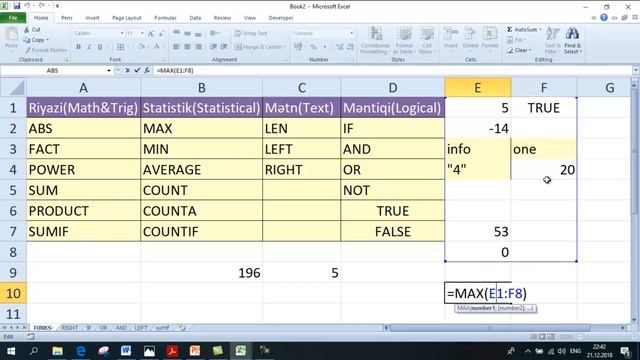This screenshot has height=360, width=640.
Task: Open the font name dropdown
Action: [122, 33]
